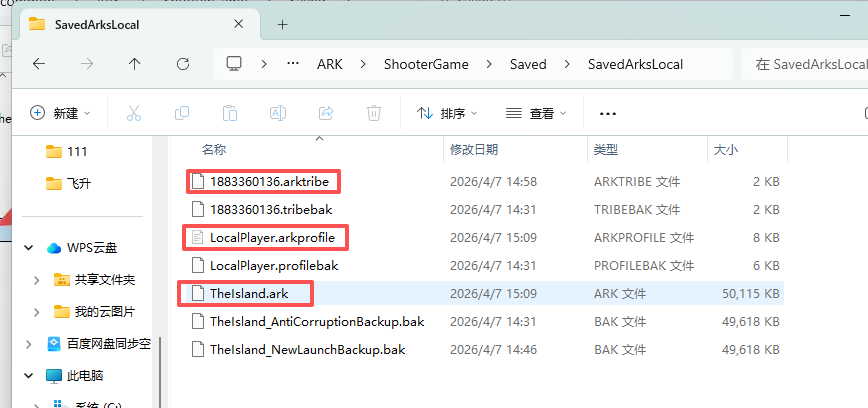Expand the 此电脑 tree node
The width and height of the screenshot is (868, 408).
click(30, 376)
